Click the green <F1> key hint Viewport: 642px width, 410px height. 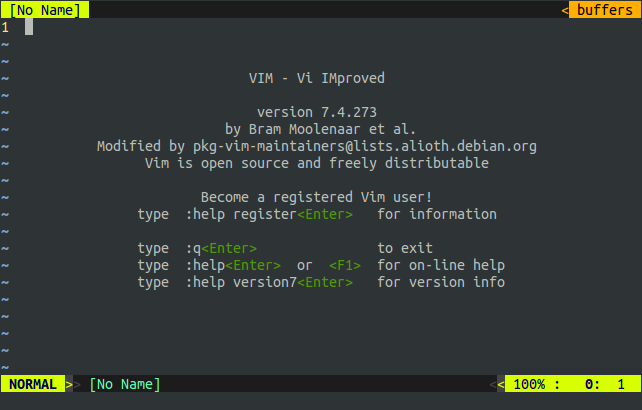tap(345, 265)
